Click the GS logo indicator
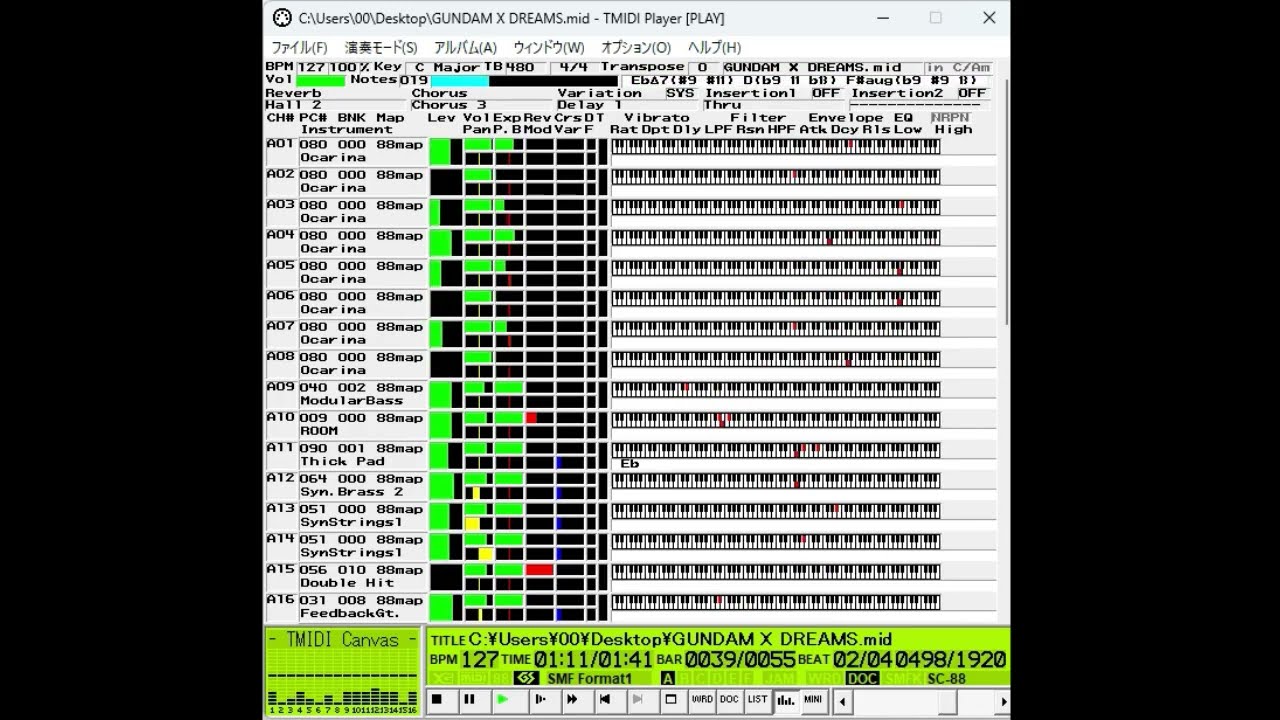The width and height of the screenshot is (1280, 720). point(526,679)
